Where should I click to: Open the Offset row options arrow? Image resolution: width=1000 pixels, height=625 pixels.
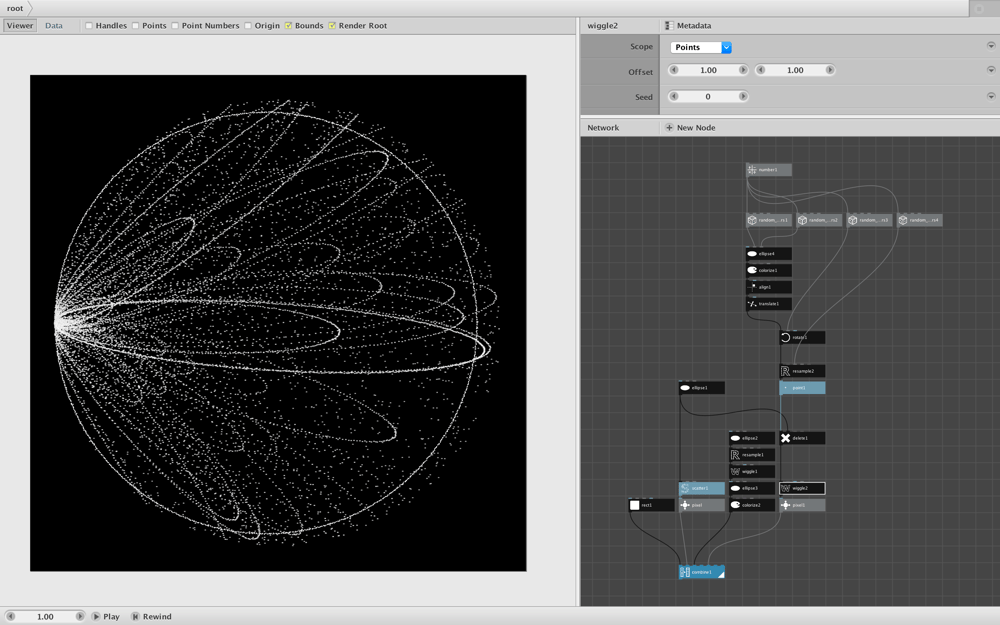pyautogui.click(x=990, y=70)
